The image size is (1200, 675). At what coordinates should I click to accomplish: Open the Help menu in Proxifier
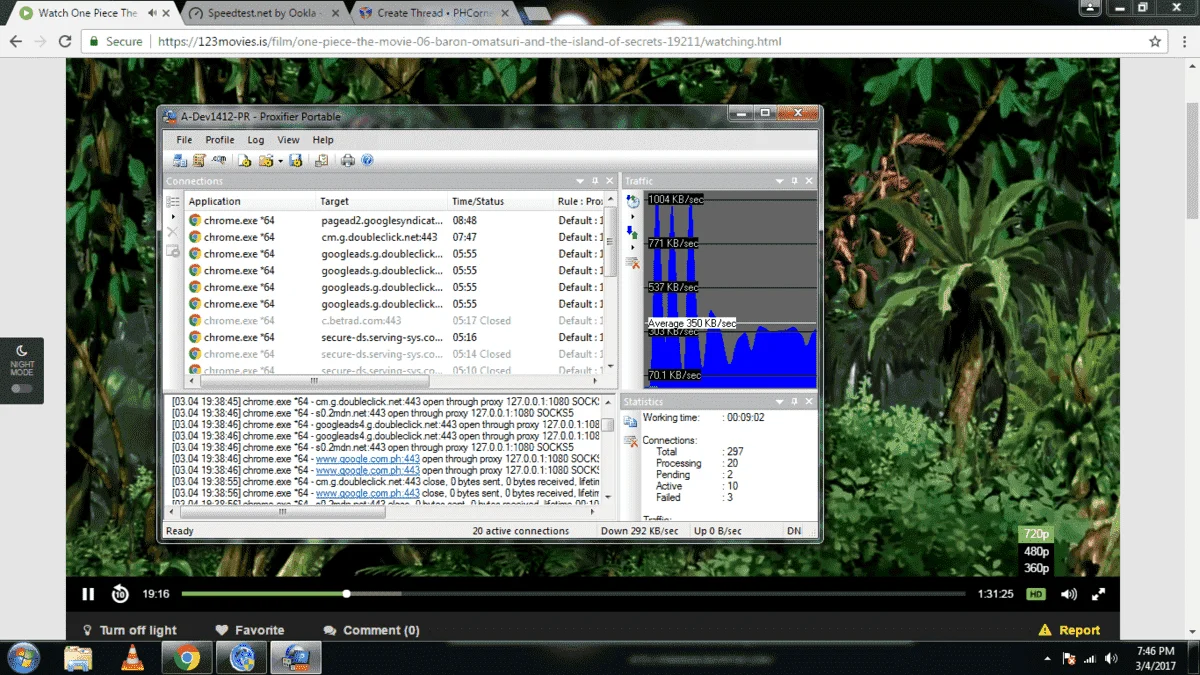click(323, 140)
